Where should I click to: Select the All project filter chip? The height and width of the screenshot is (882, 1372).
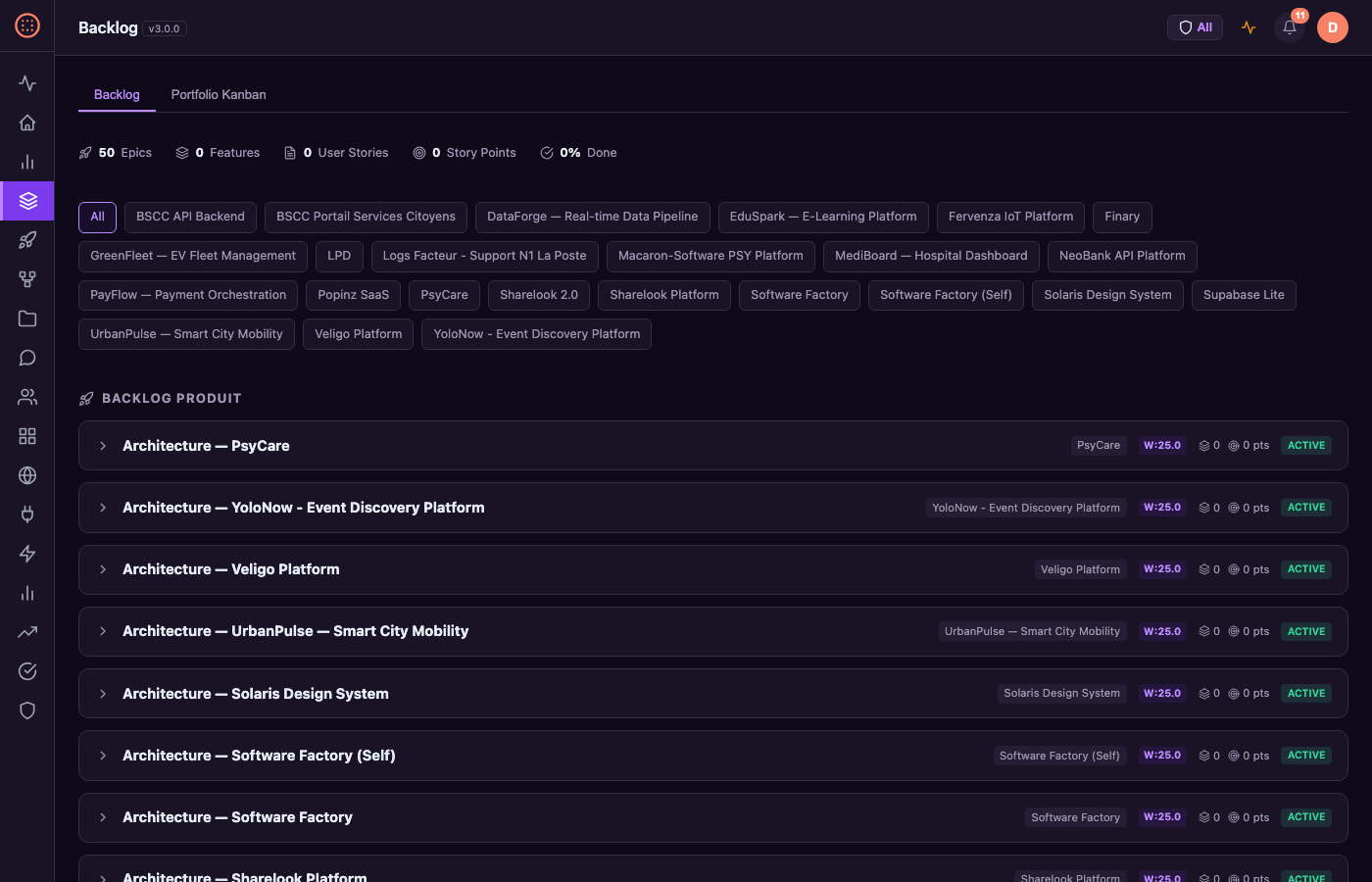pyautogui.click(x=97, y=217)
